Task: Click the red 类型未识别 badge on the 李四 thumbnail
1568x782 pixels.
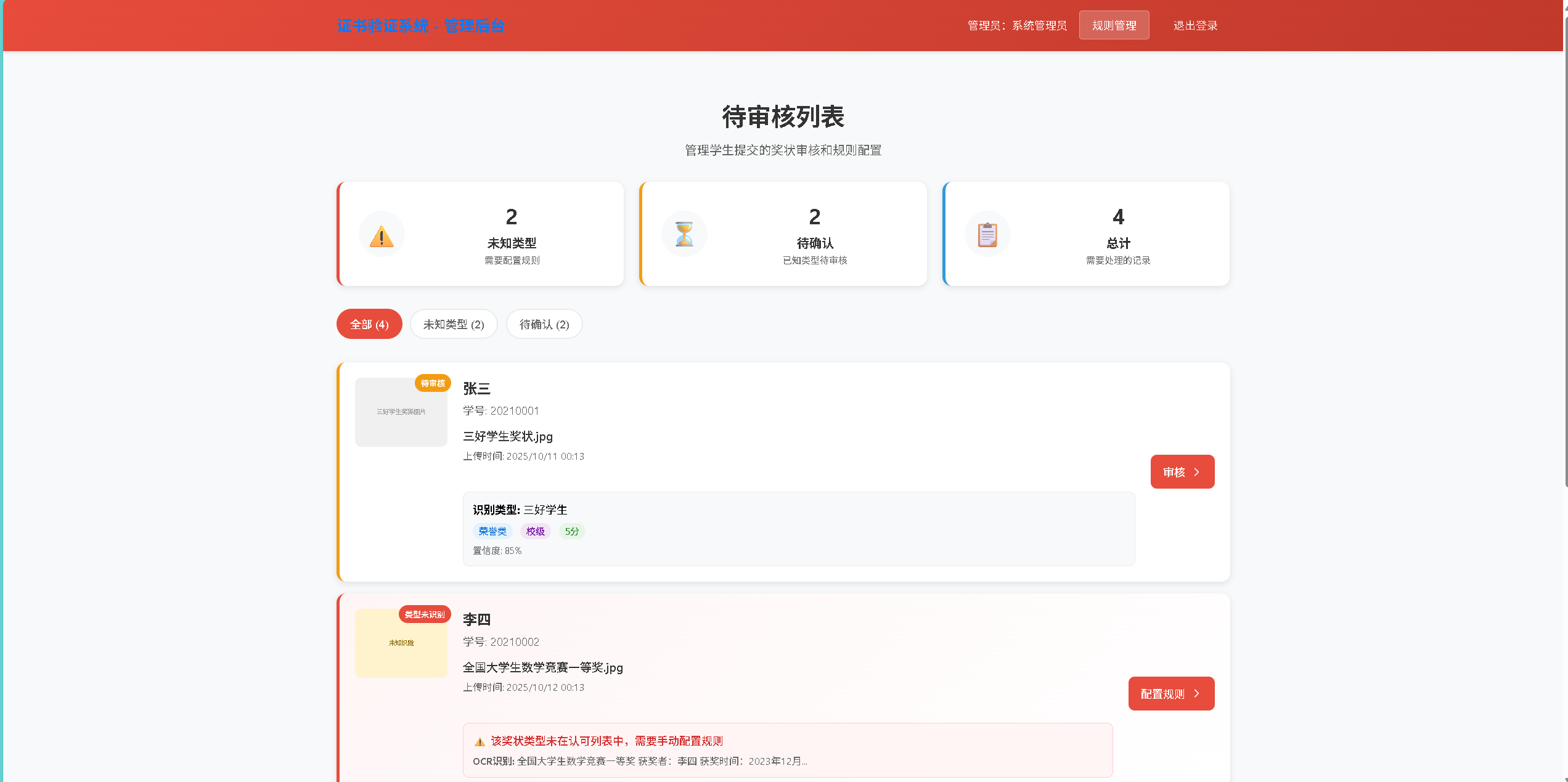Action: click(425, 614)
